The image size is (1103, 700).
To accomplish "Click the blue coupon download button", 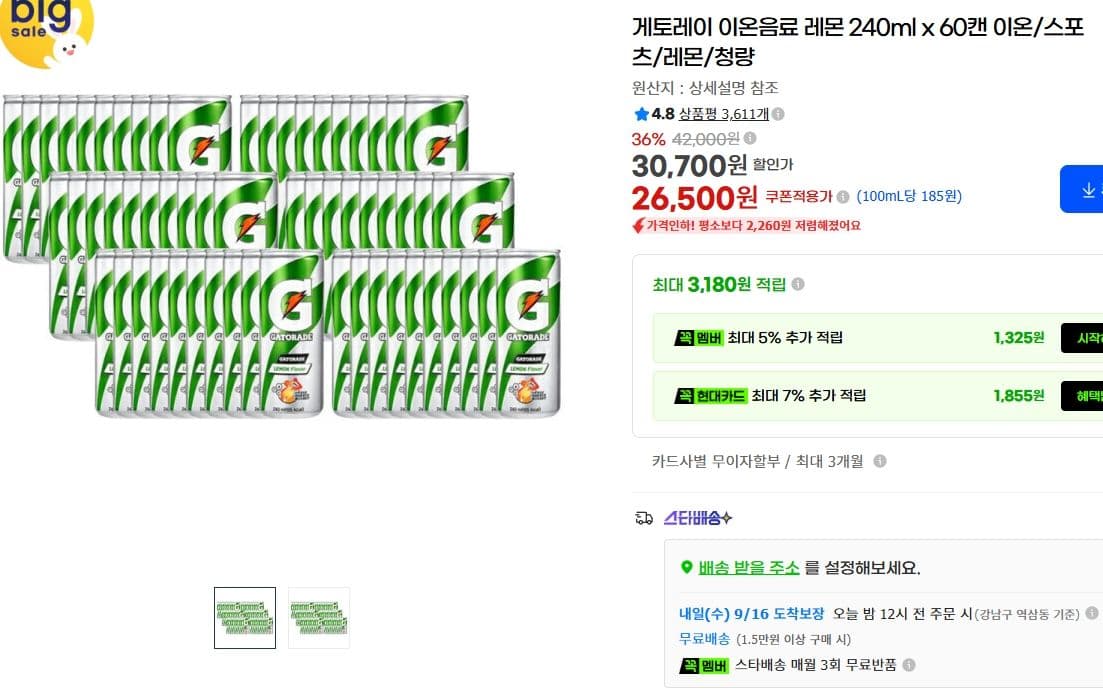I will (1082, 189).
